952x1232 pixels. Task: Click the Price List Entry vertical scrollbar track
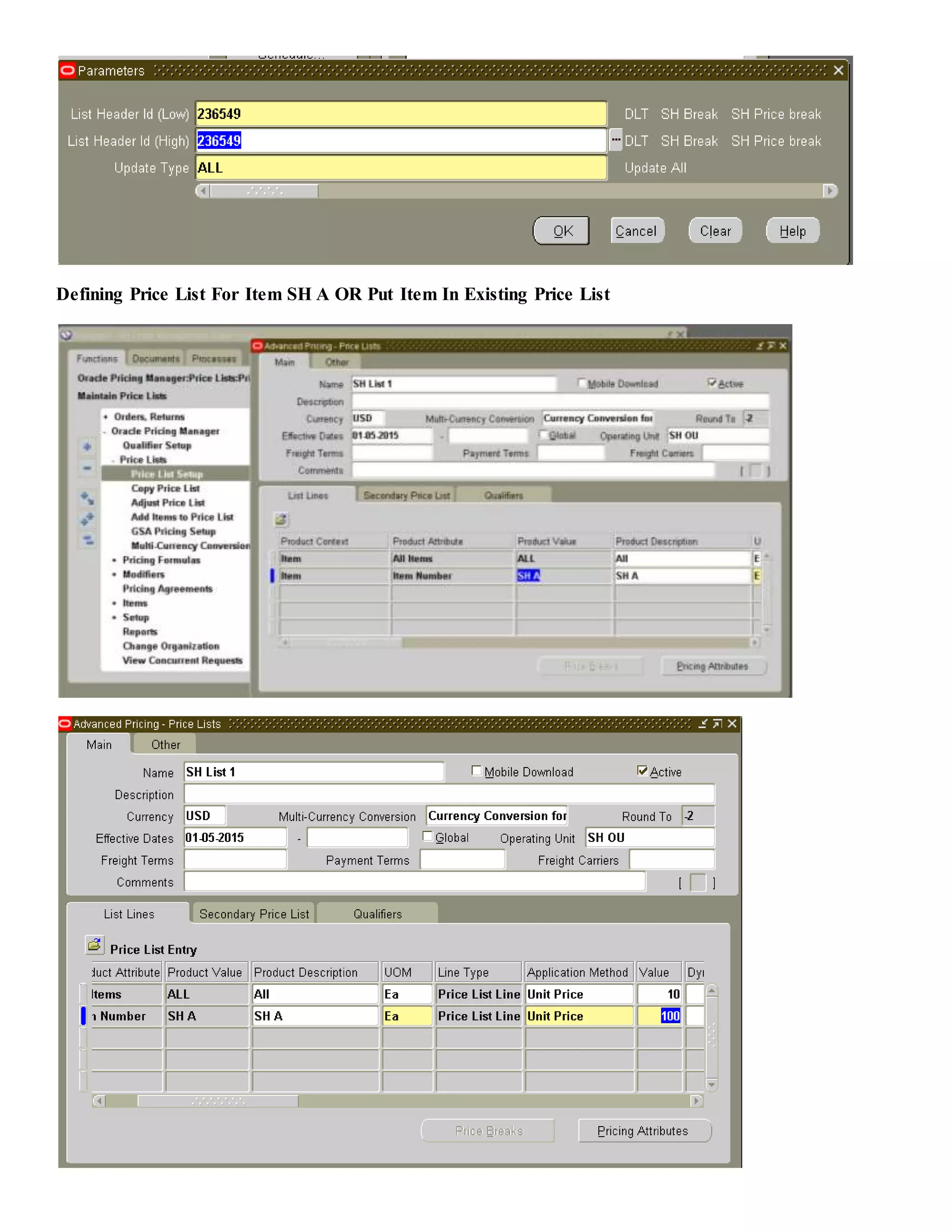pyautogui.click(x=712, y=1038)
